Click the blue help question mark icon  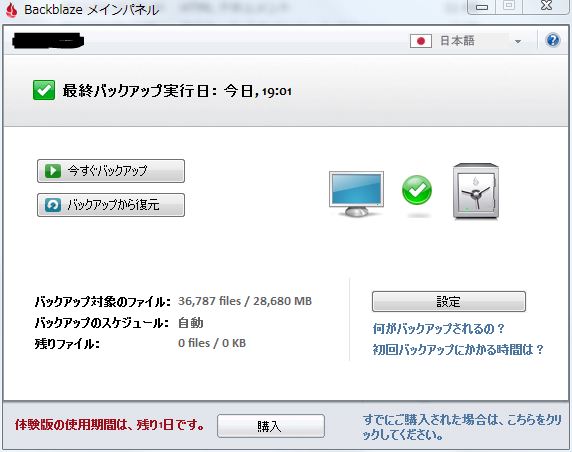[x=553, y=40]
